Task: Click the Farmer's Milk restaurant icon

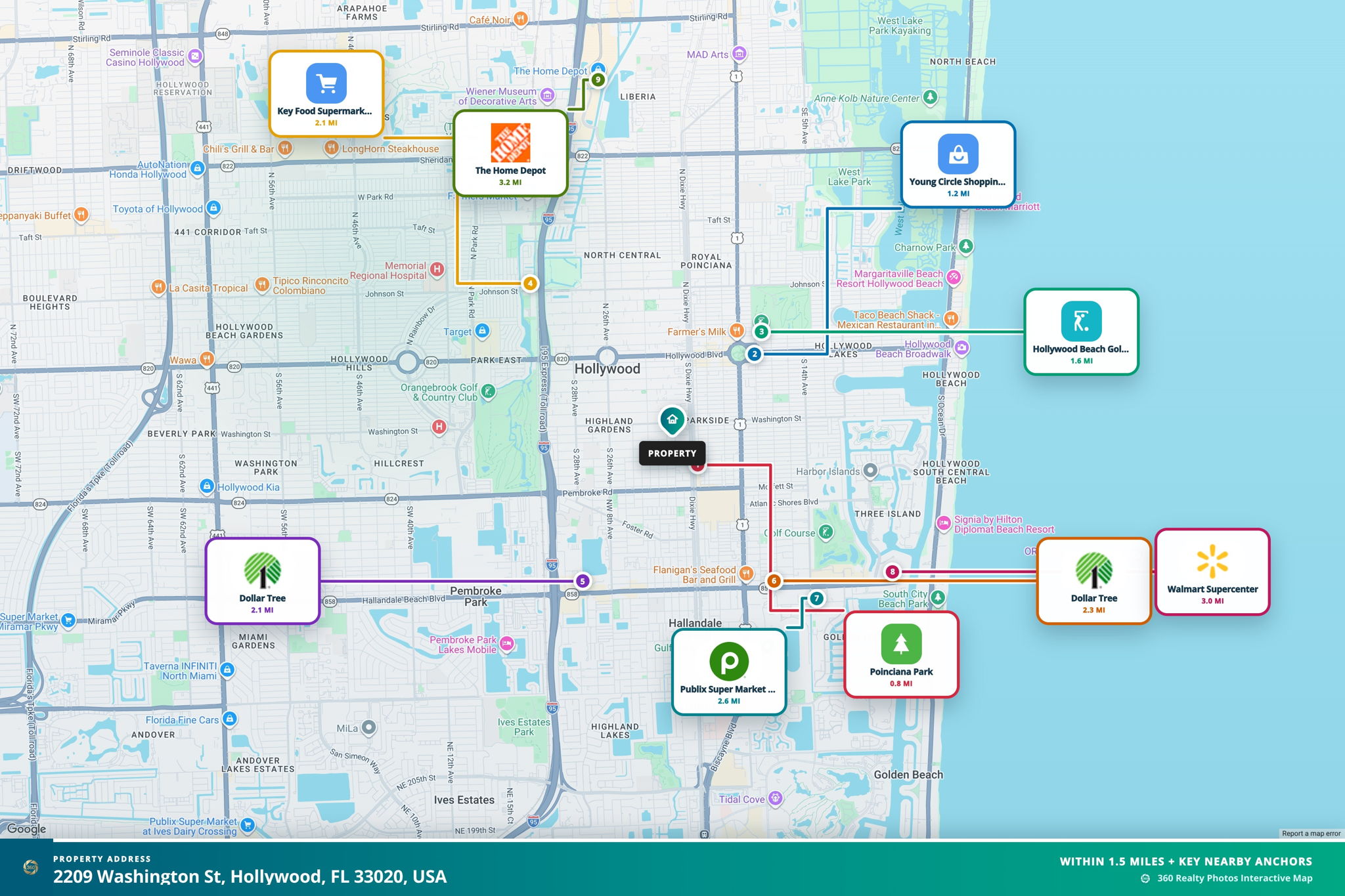Action: tap(737, 331)
